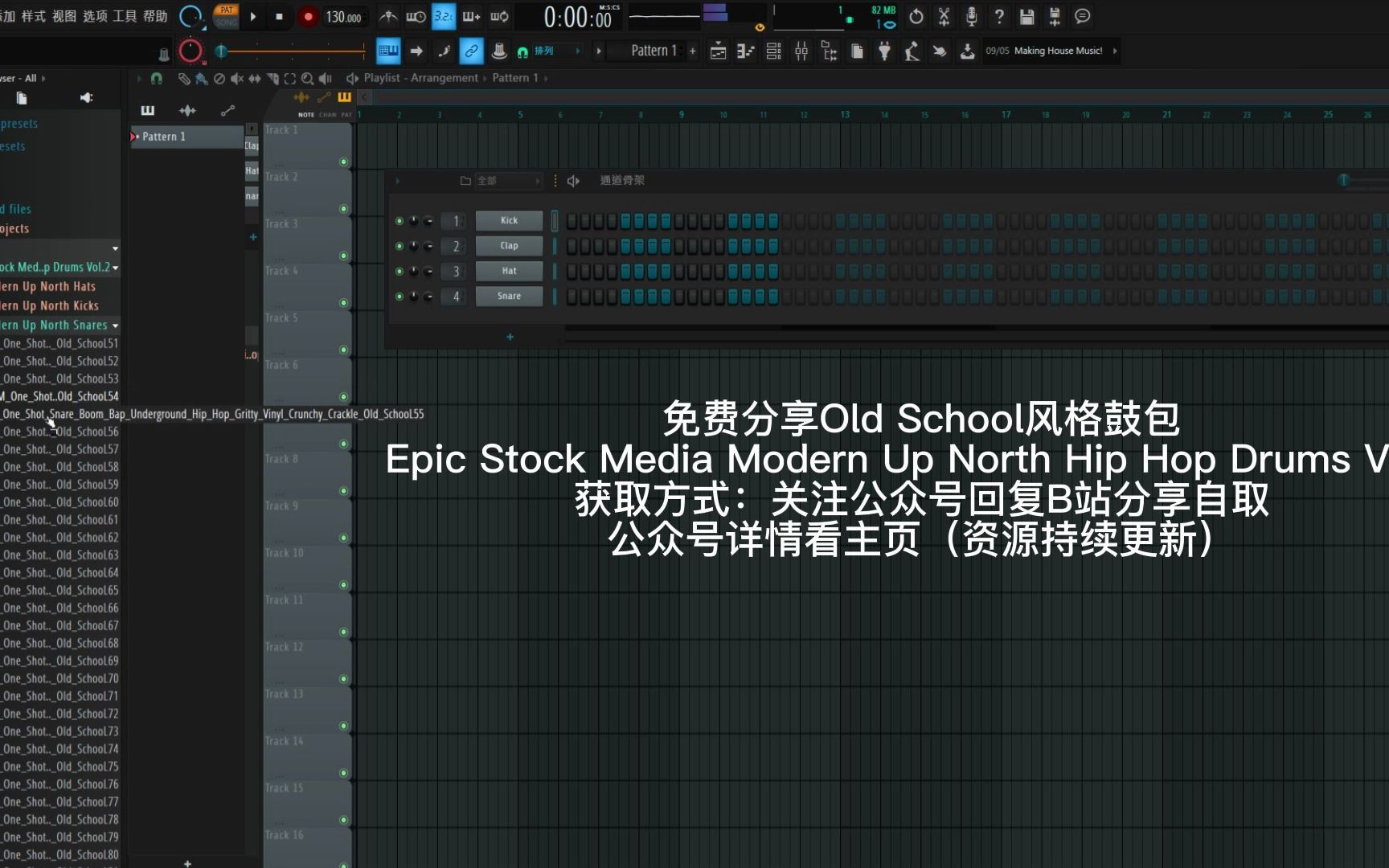
Task: Collapse the Epic Stock Media Drums Vol.2 folder
Action: [59, 267]
